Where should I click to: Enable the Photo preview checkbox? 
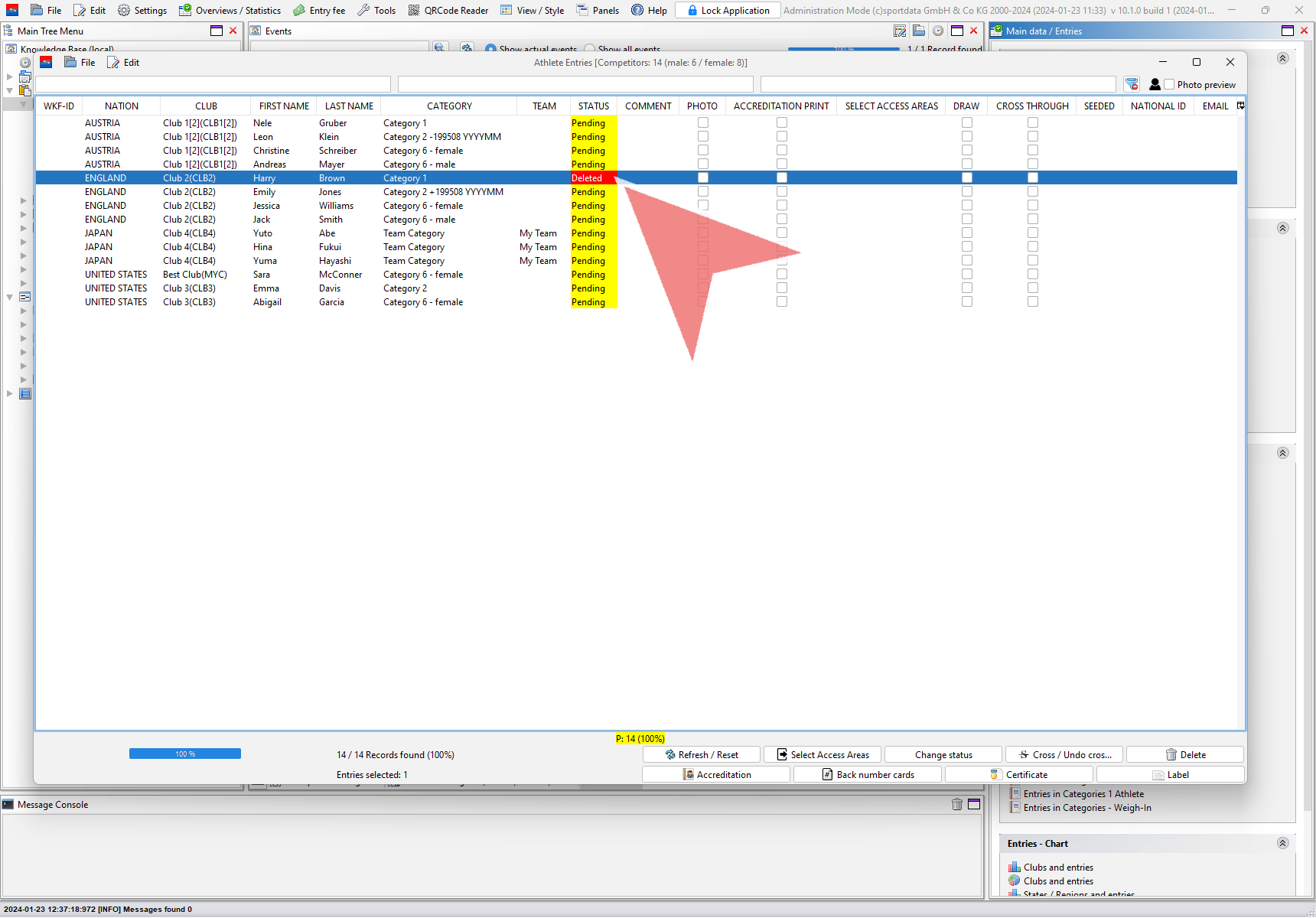(1169, 84)
